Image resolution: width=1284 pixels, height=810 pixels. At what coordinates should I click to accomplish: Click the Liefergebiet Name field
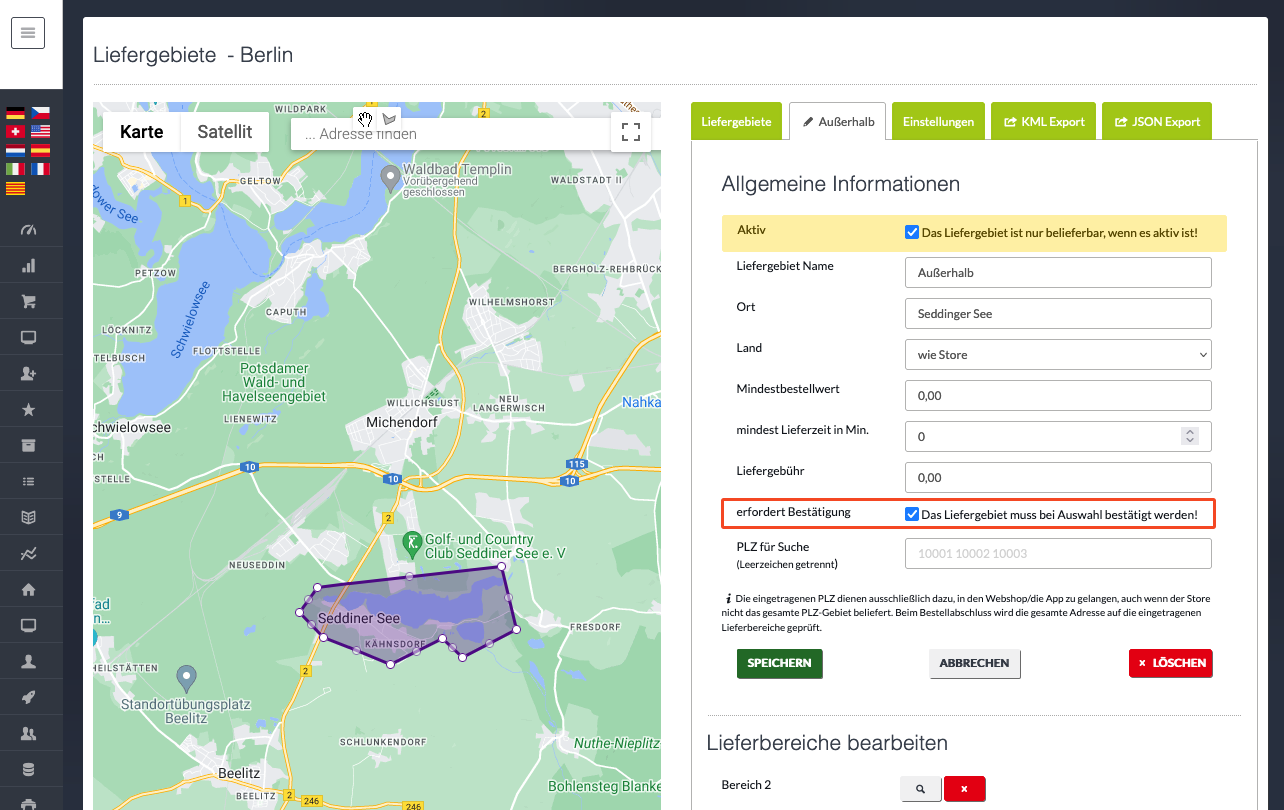(x=1058, y=272)
